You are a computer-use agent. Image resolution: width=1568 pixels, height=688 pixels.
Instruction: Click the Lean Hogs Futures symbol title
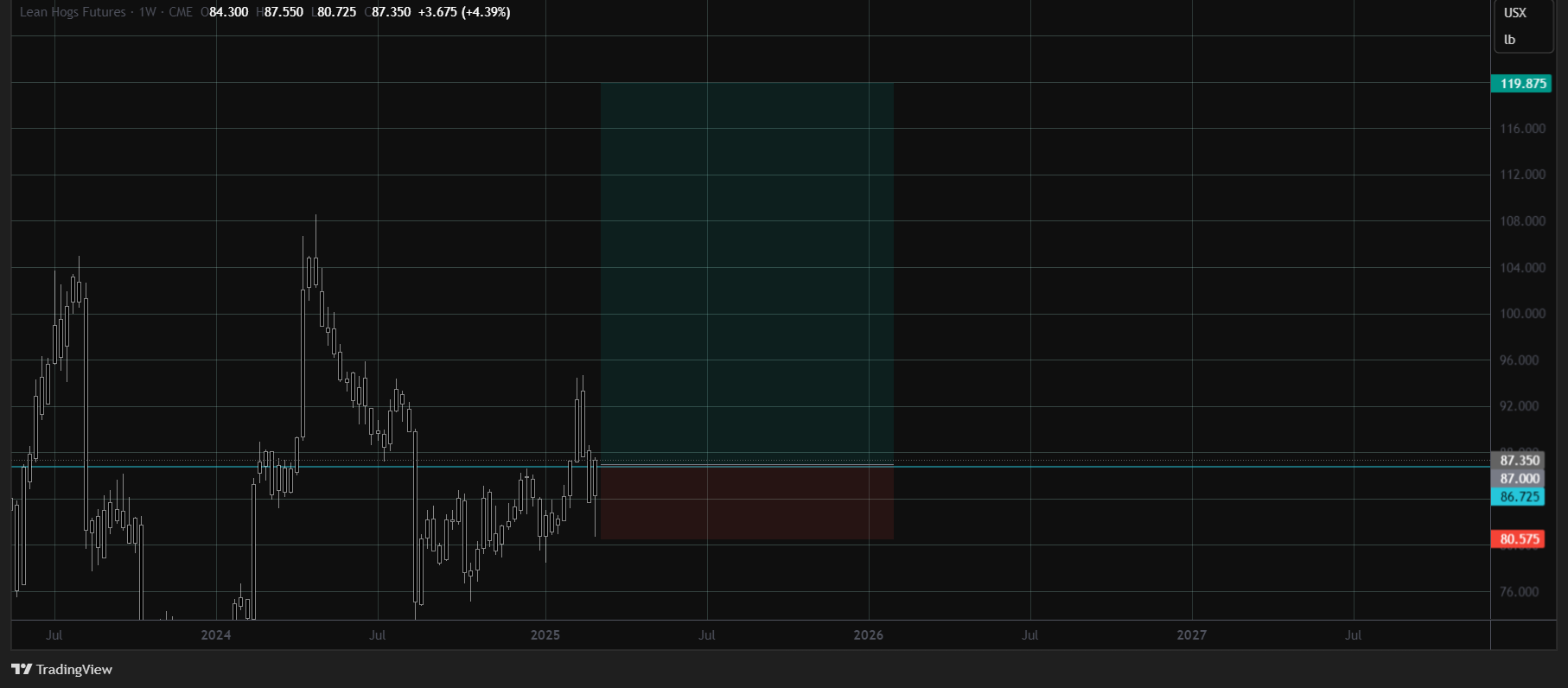(73, 12)
